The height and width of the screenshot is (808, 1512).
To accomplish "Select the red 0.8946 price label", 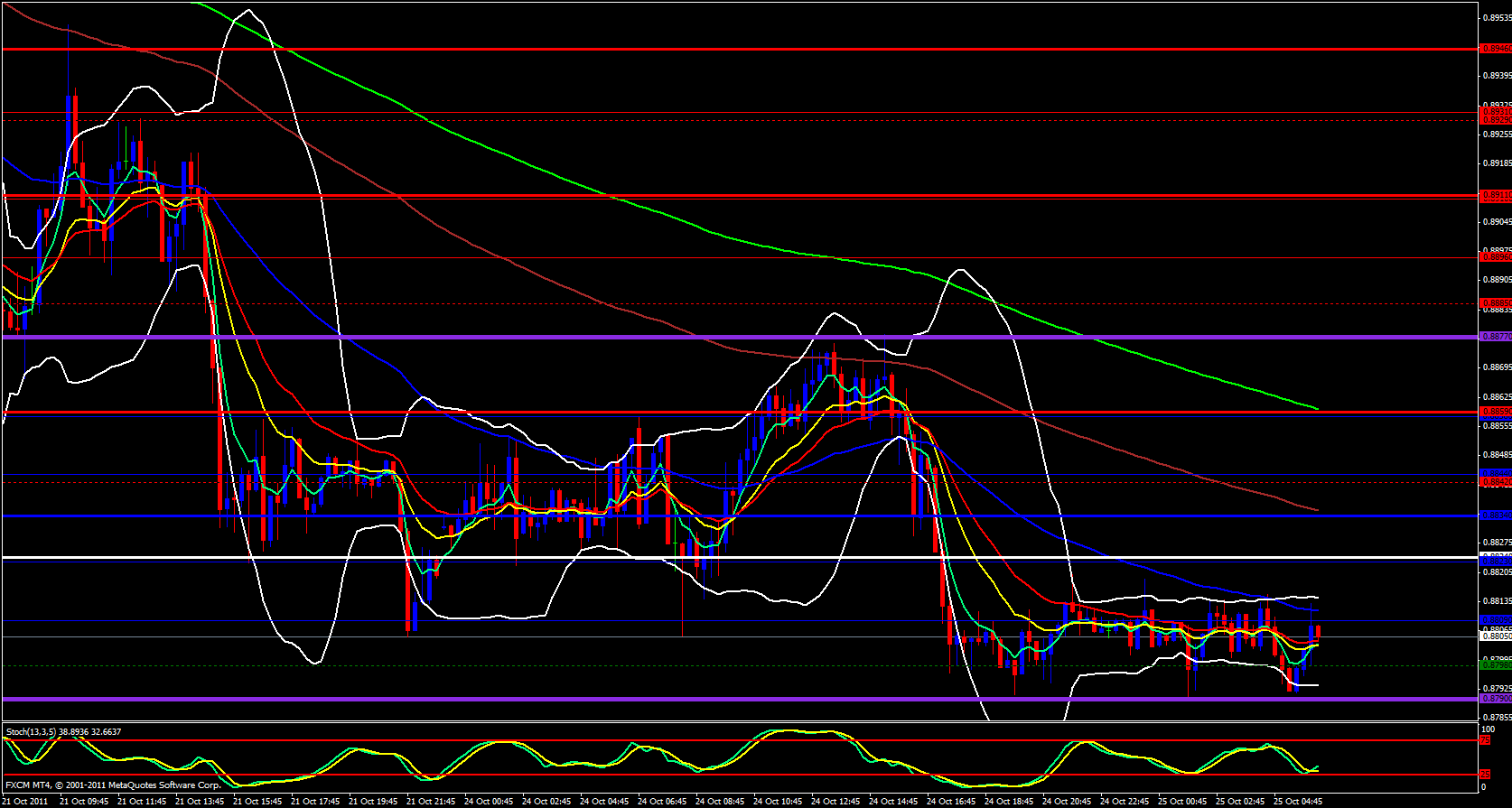I will [x=1495, y=49].
